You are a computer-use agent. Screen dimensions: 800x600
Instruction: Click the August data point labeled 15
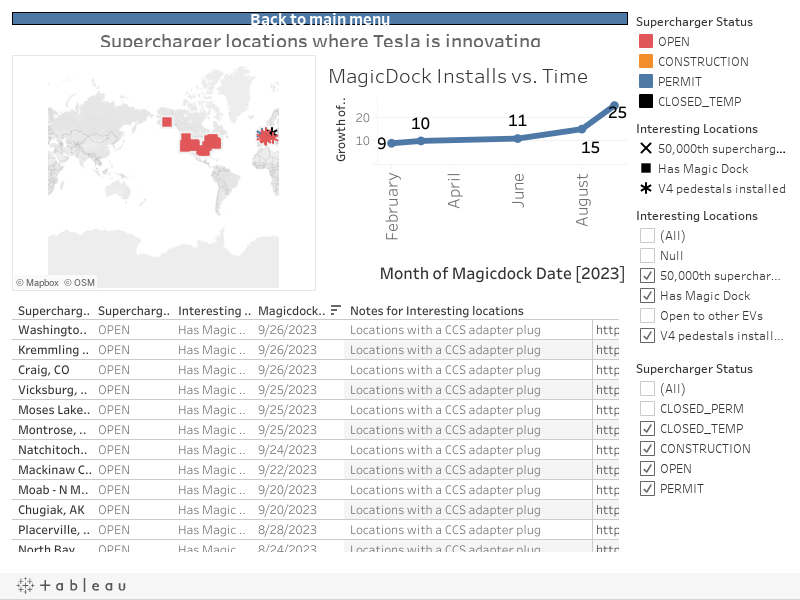(x=582, y=129)
